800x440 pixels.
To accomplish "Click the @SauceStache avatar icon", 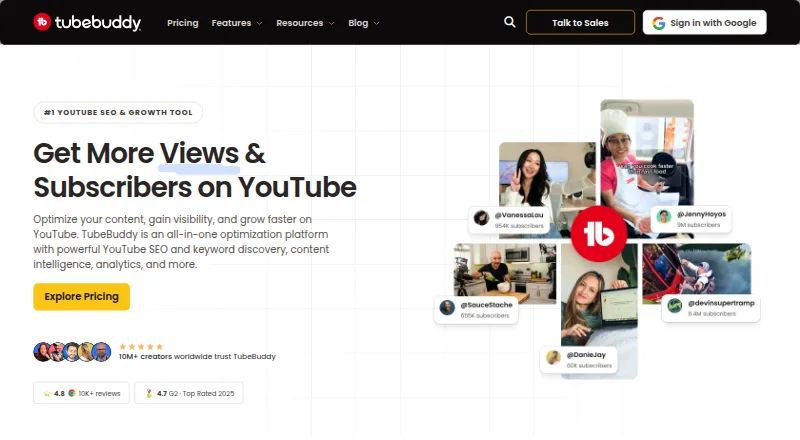I will (x=447, y=307).
